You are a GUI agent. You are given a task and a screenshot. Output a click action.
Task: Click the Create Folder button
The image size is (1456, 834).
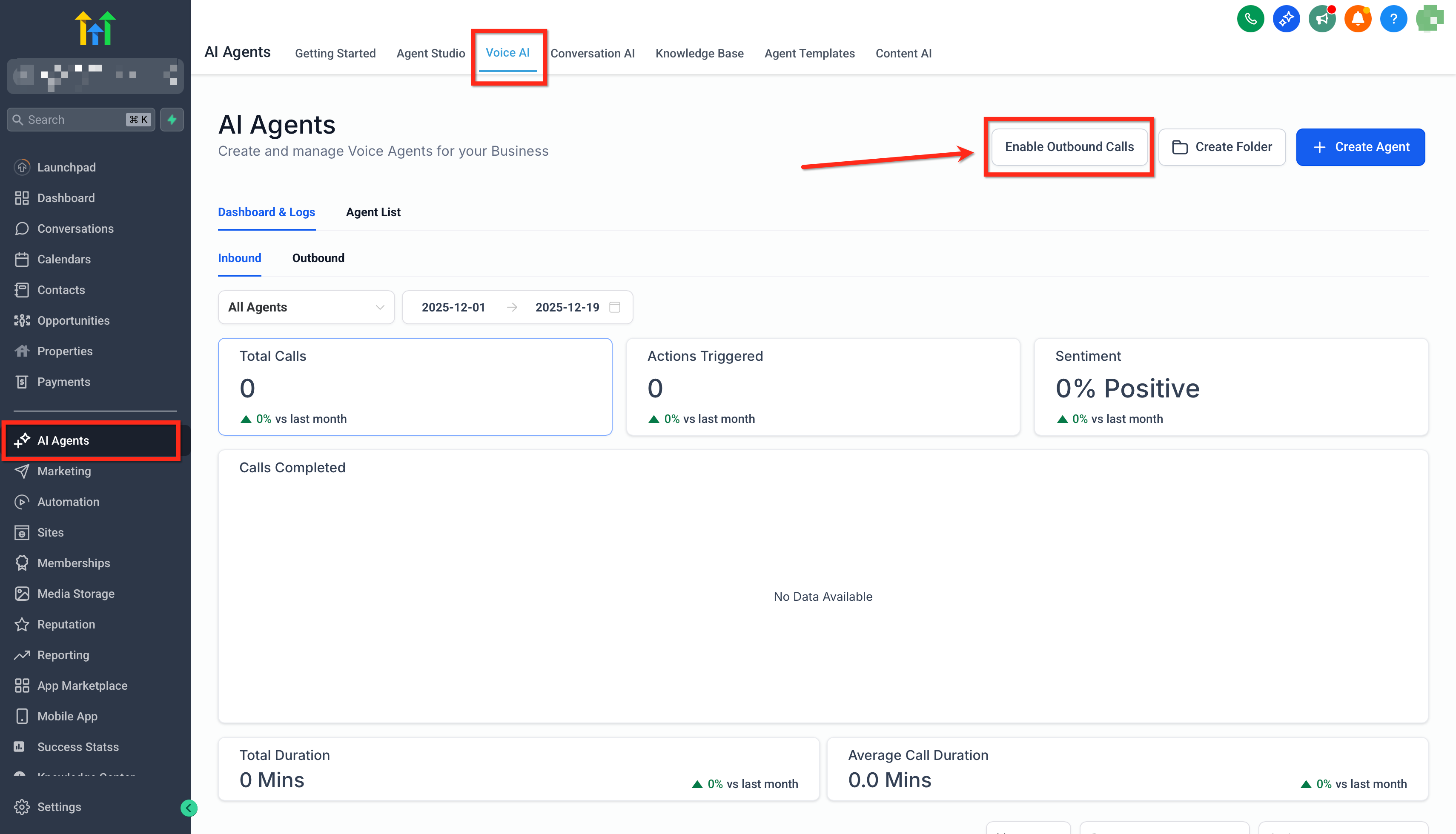1222,147
